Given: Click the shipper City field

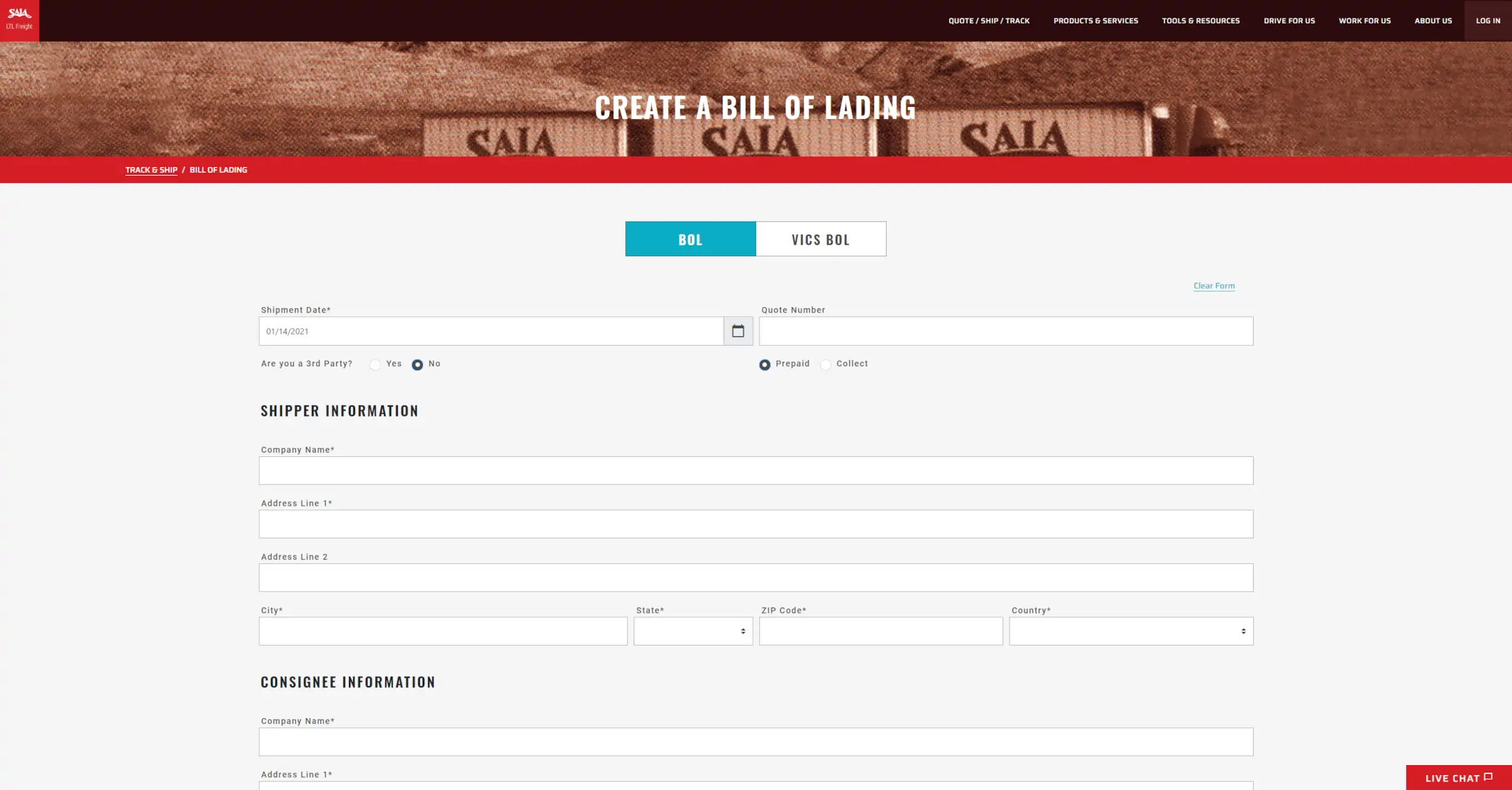Looking at the screenshot, I should (443, 631).
